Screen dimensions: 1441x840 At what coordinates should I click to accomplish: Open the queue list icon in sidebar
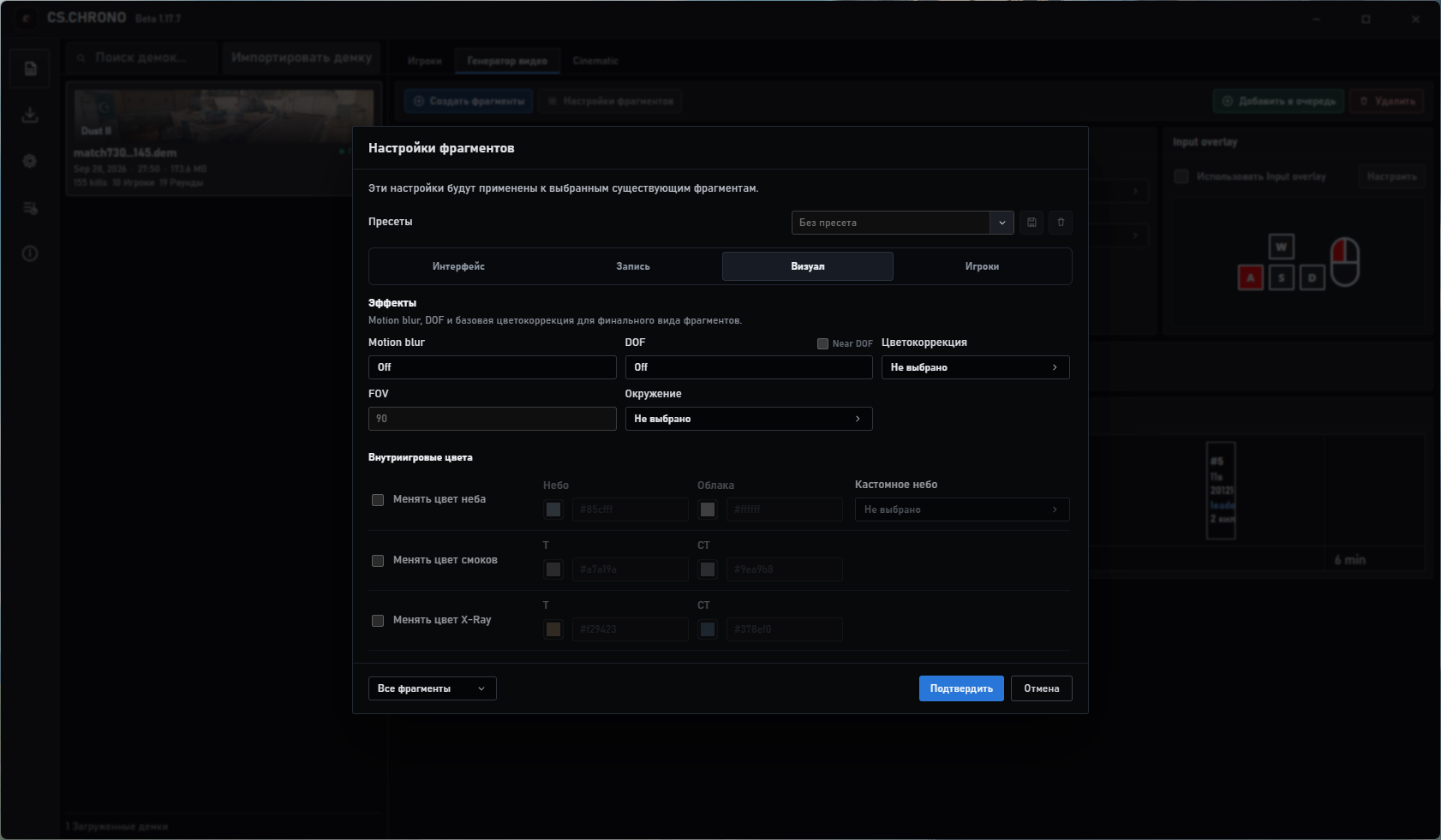[30, 208]
